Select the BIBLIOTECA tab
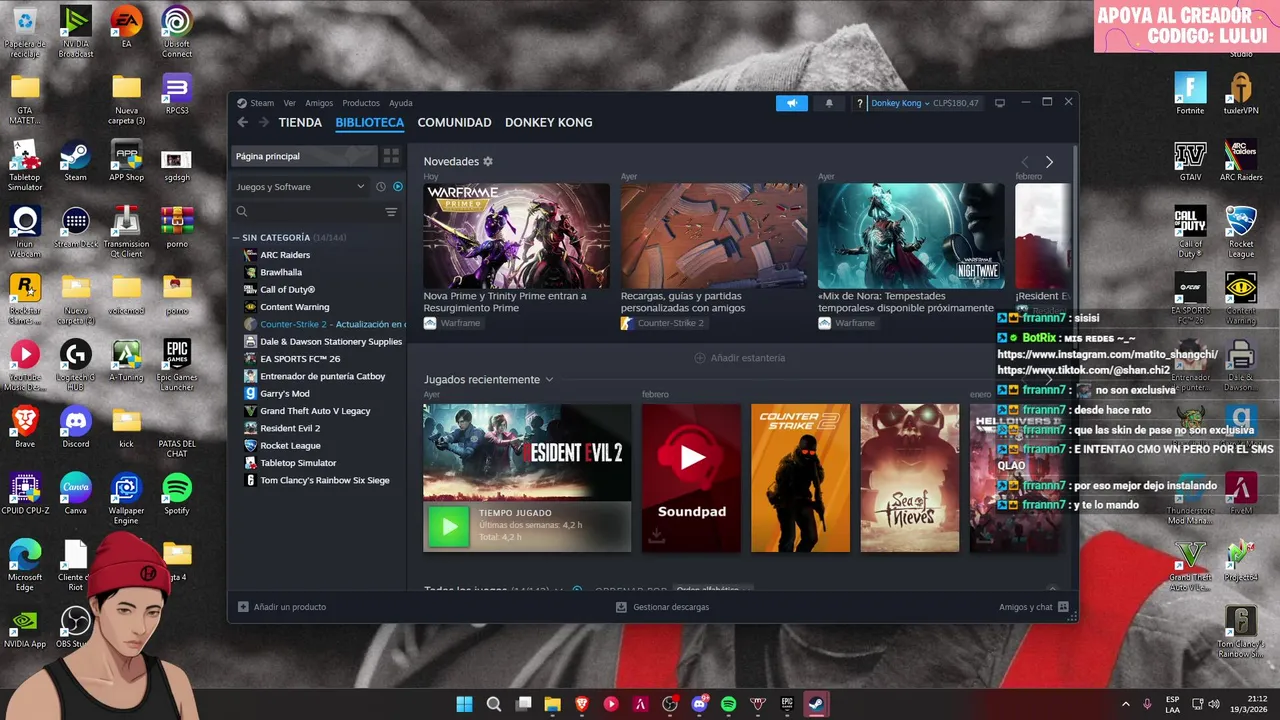The height and width of the screenshot is (720, 1280). [x=370, y=122]
